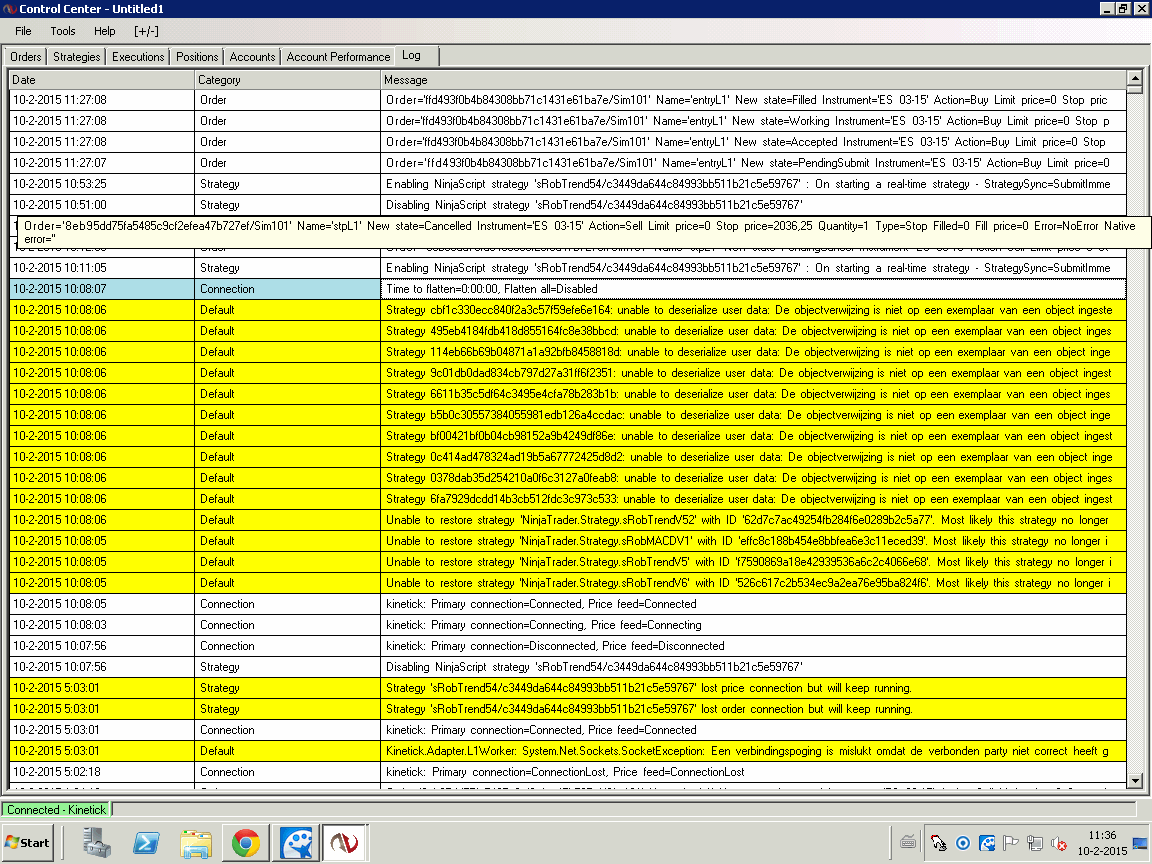Select the Strategy b5b0c30557384055981edb126a4ccdac row
This screenshot has width=1152, height=864.
tap(568, 415)
